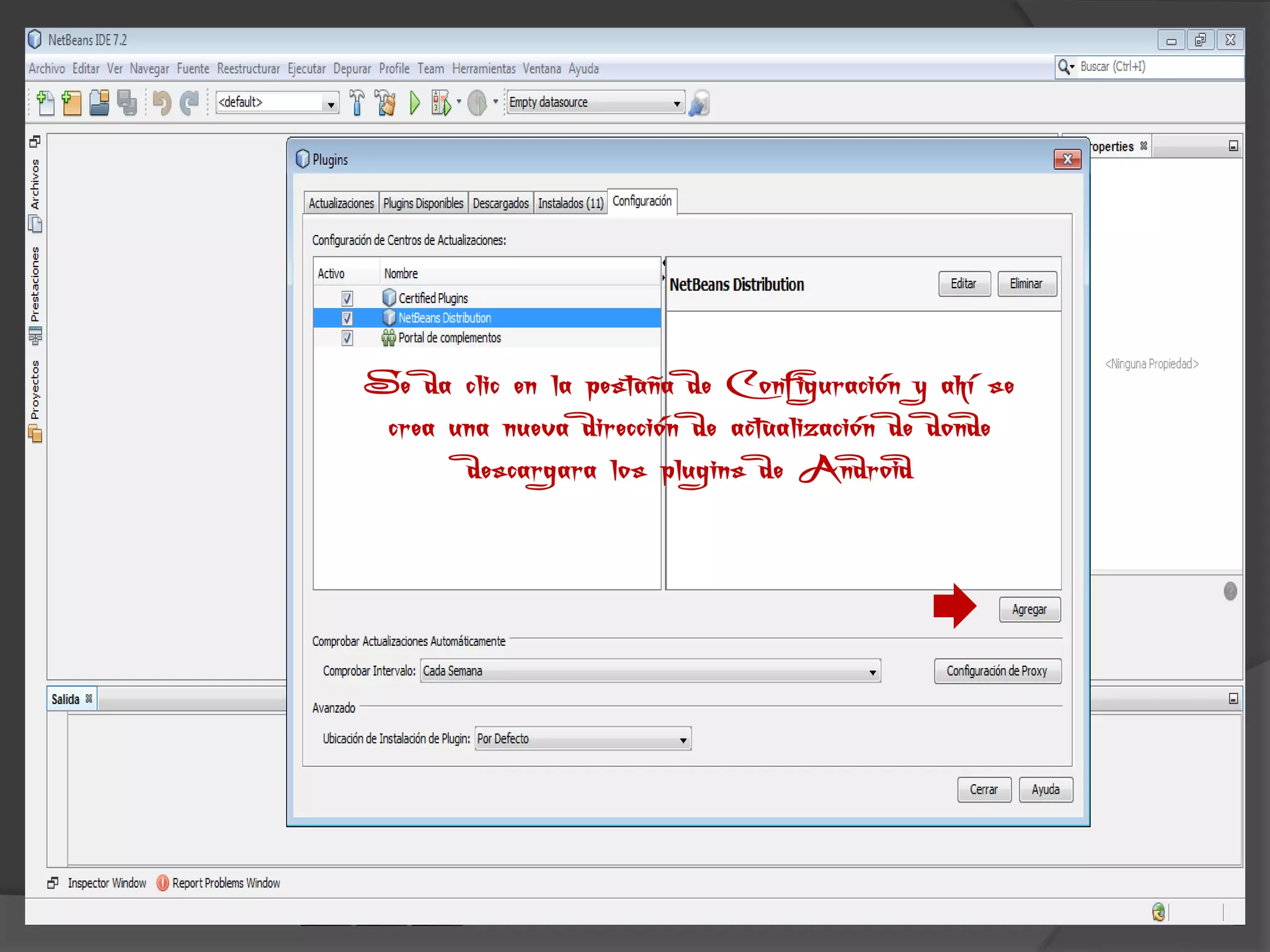This screenshot has height=952, width=1270.
Task: Click the Agregar button
Action: pos(1029,609)
